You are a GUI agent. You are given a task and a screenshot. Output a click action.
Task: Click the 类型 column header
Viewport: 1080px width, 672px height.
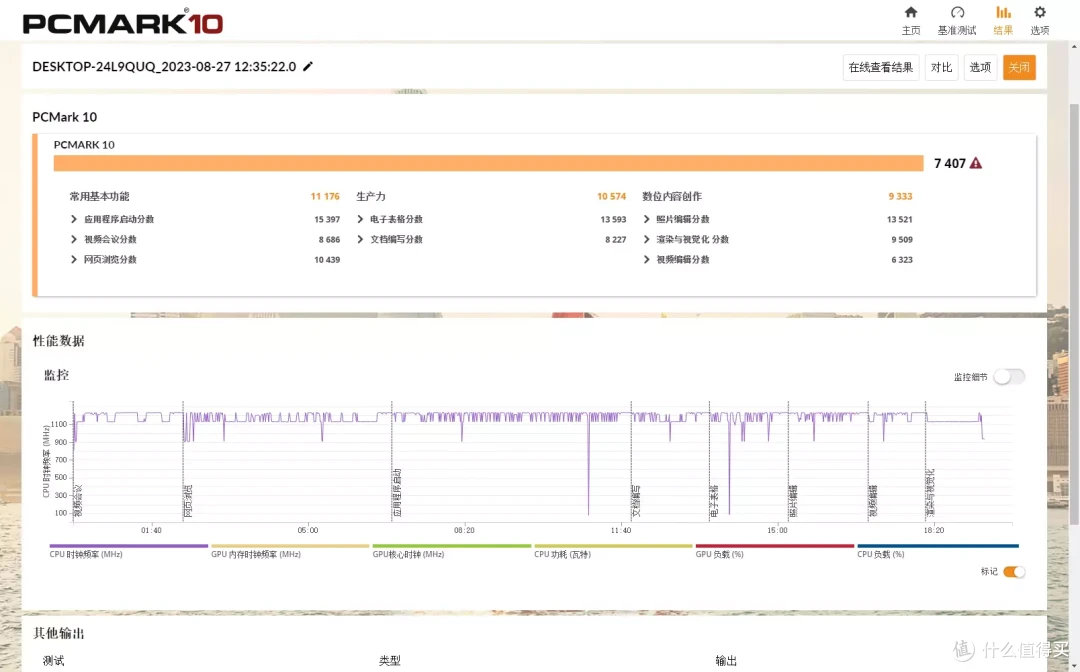click(x=389, y=661)
